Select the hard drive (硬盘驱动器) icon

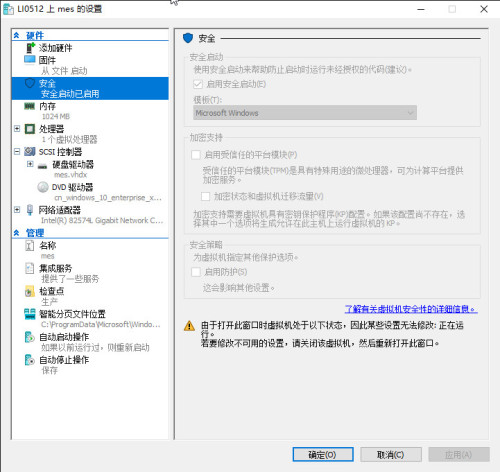(43, 165)
